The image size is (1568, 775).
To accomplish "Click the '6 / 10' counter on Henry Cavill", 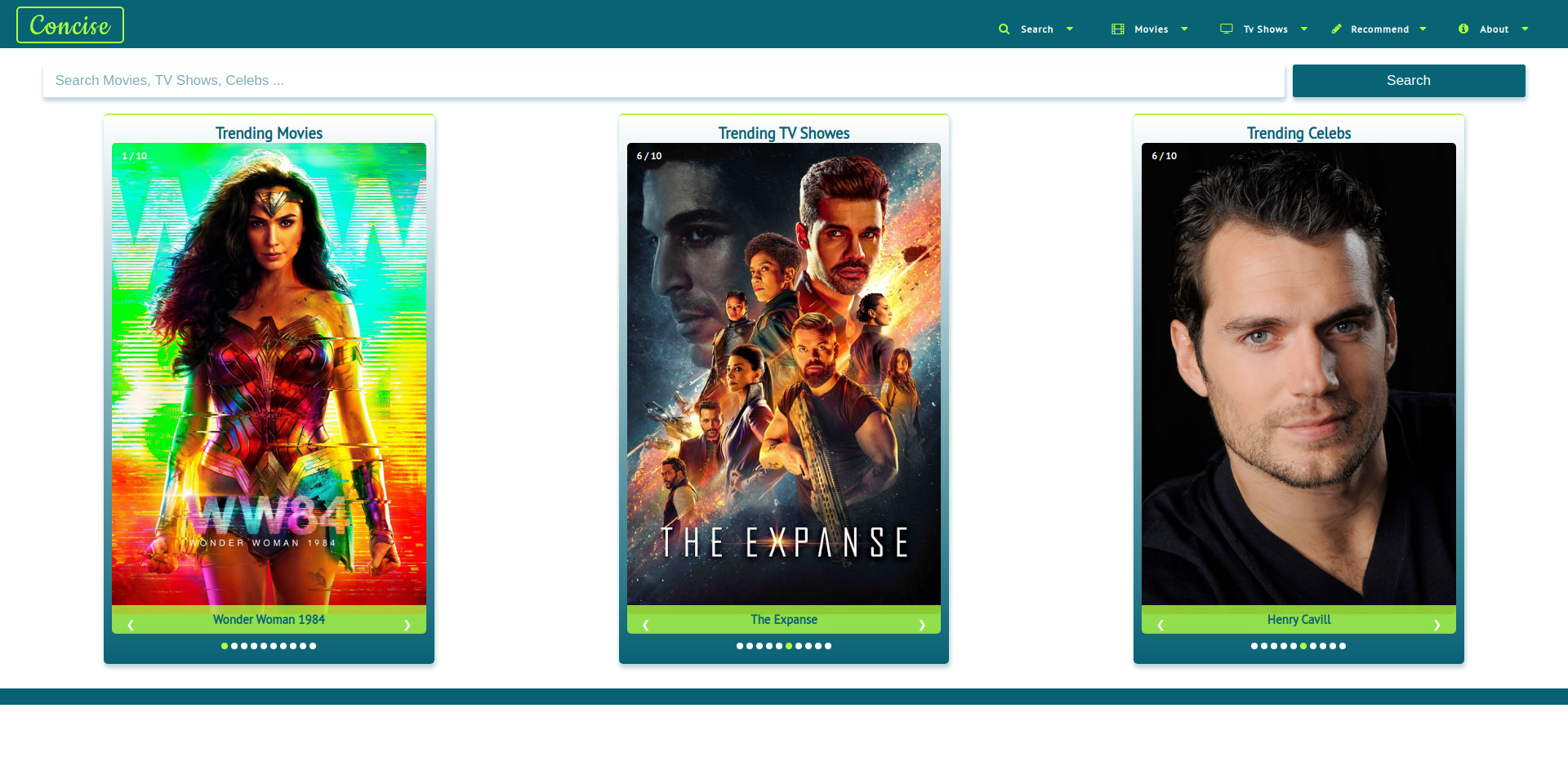I will click(x=1165, y=156).
